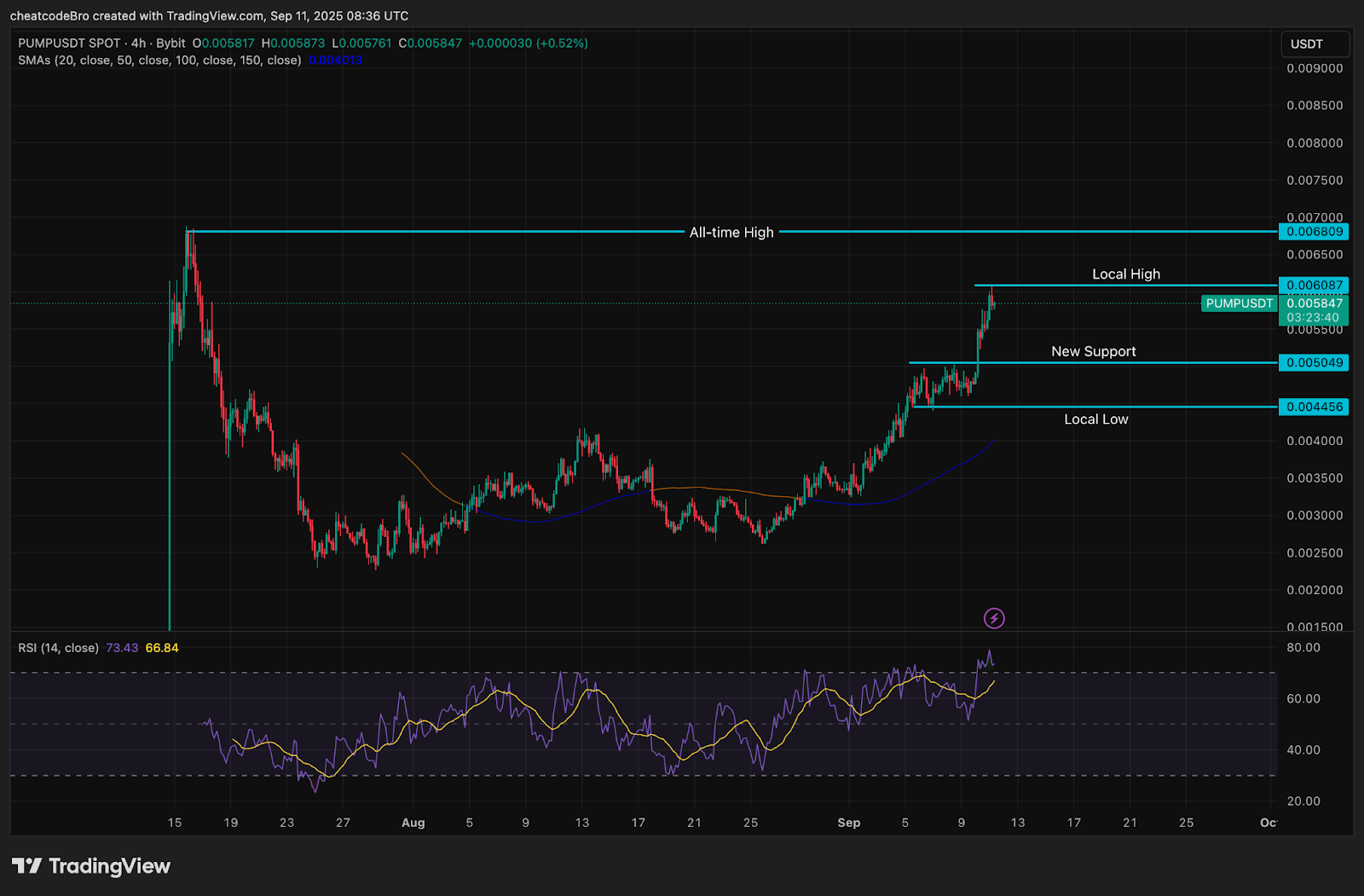Click the Oct label on the time axis
Viewport: 1364px width, 896px height.
[x=1269, y=823]
